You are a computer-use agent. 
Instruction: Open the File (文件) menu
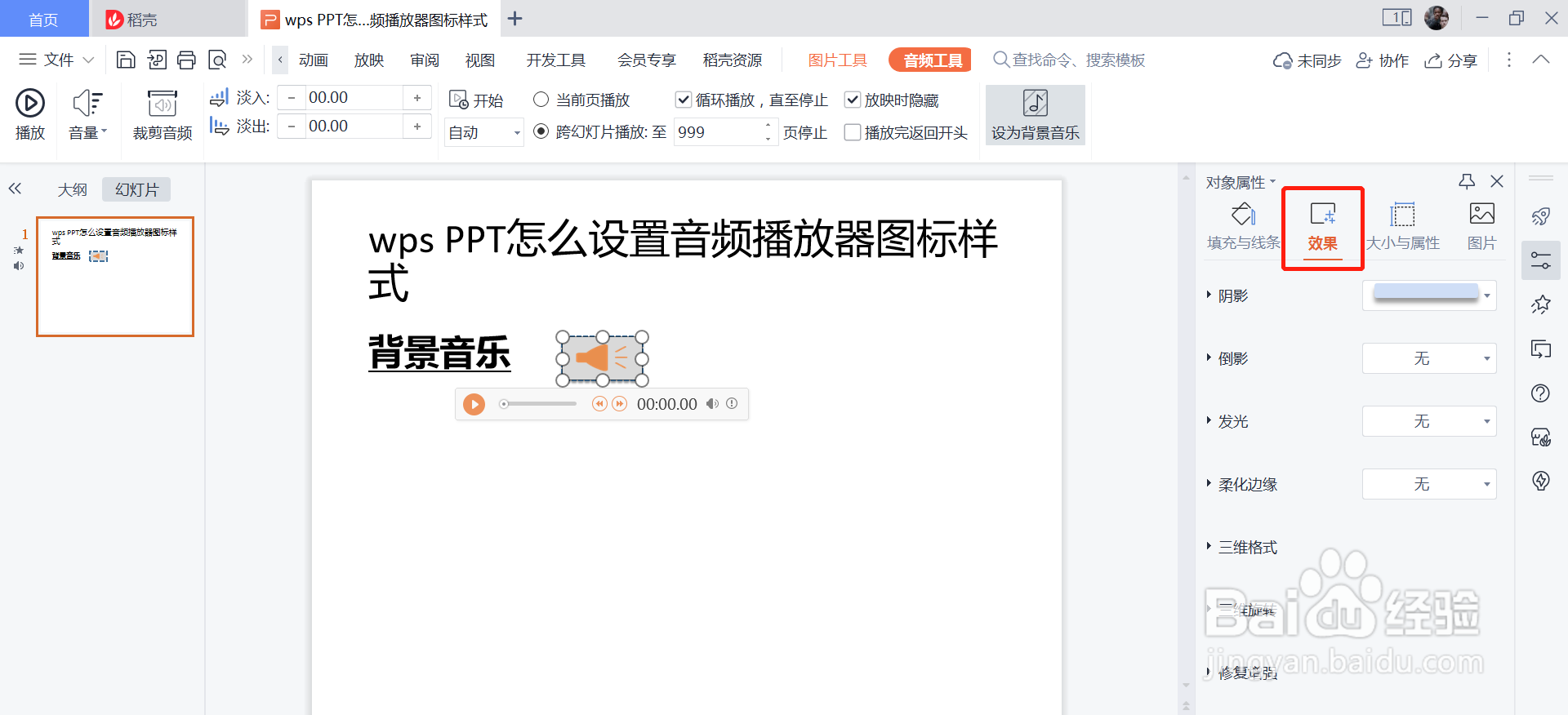pyautogui.click(x=56, y=60)
